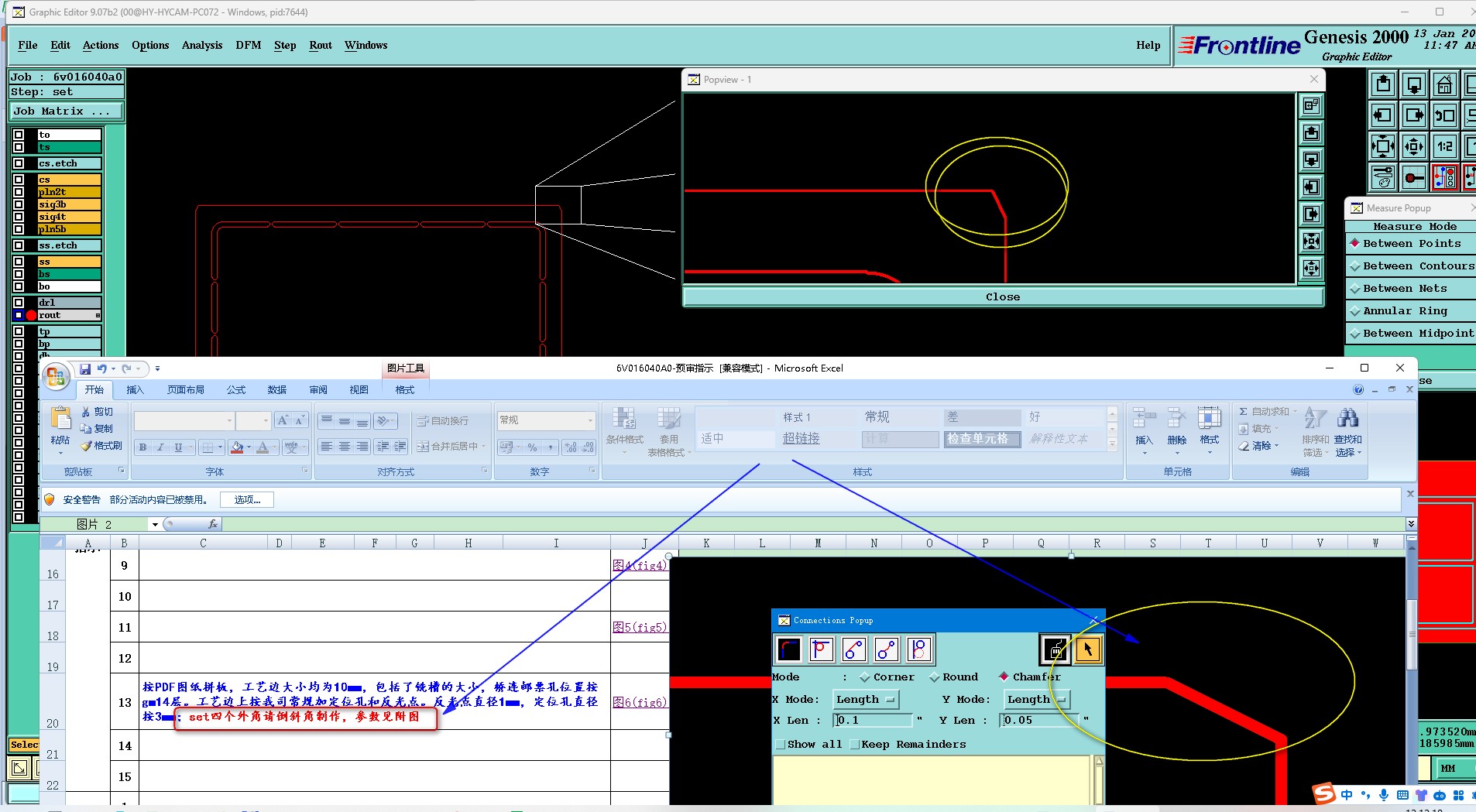Click the yellow arrow select icon in Connections Popup
Image resolution: width=1476 pixels, height=812 pixels.
(1088, 649)
